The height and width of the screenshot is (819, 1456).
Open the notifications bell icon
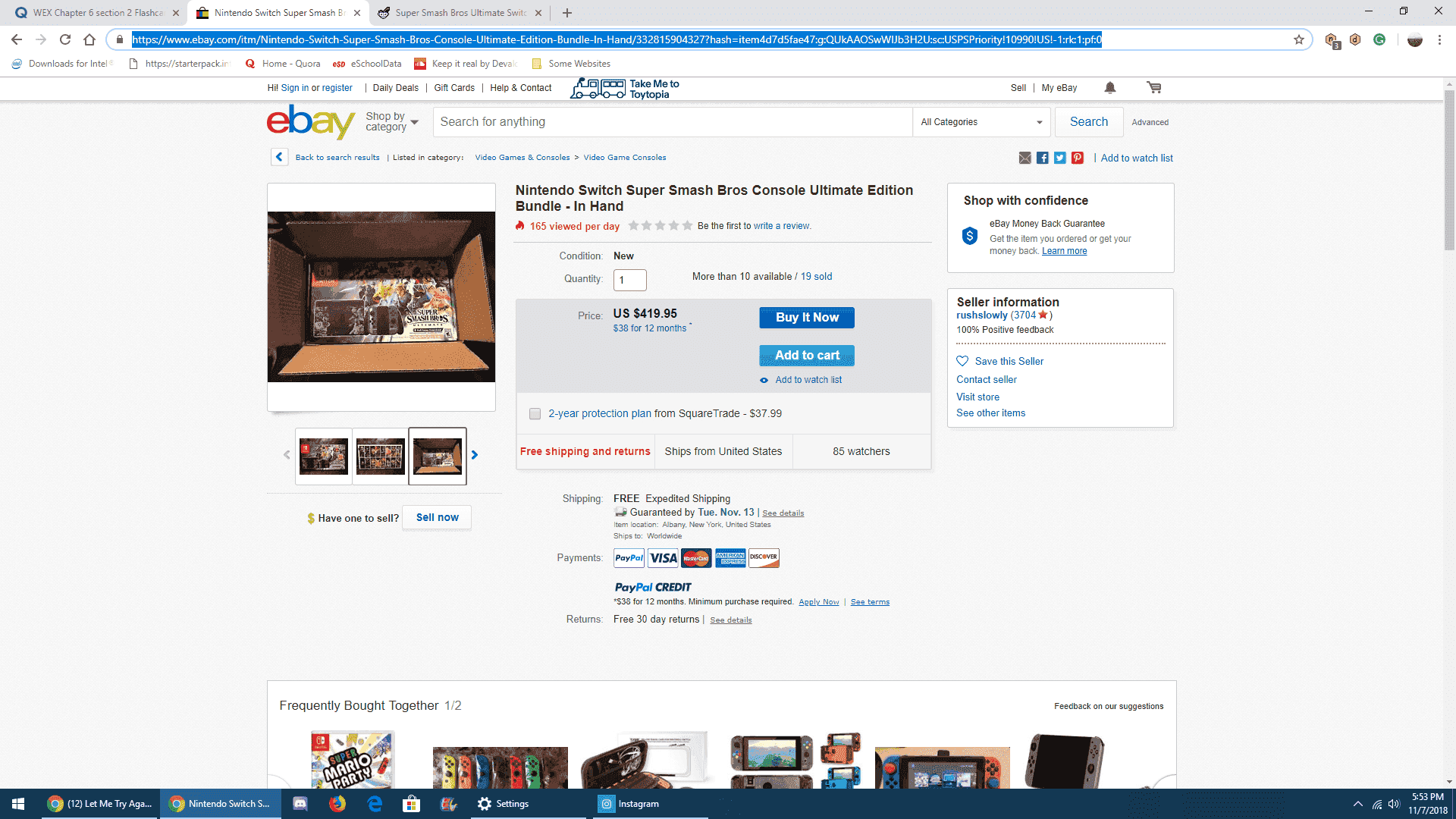(x=1110, y=88)
